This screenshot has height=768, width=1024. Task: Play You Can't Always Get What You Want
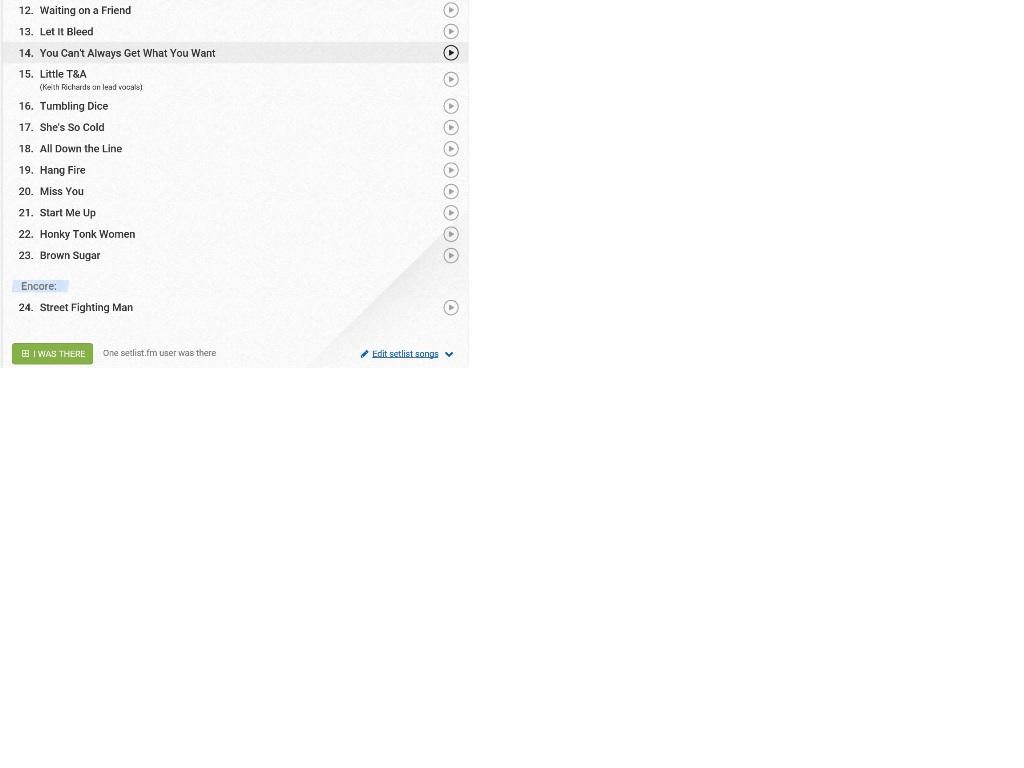(x=451, y=53)
